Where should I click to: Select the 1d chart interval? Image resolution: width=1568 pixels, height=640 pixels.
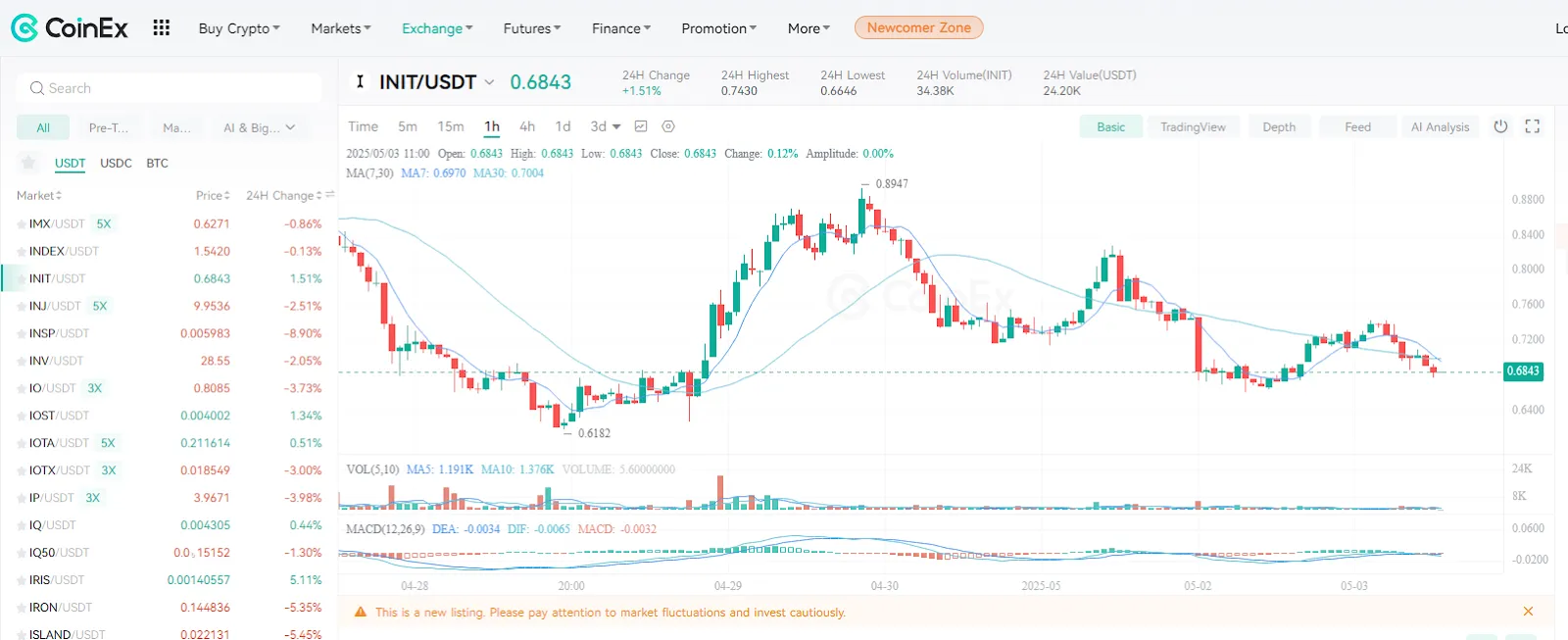point(563,126)
